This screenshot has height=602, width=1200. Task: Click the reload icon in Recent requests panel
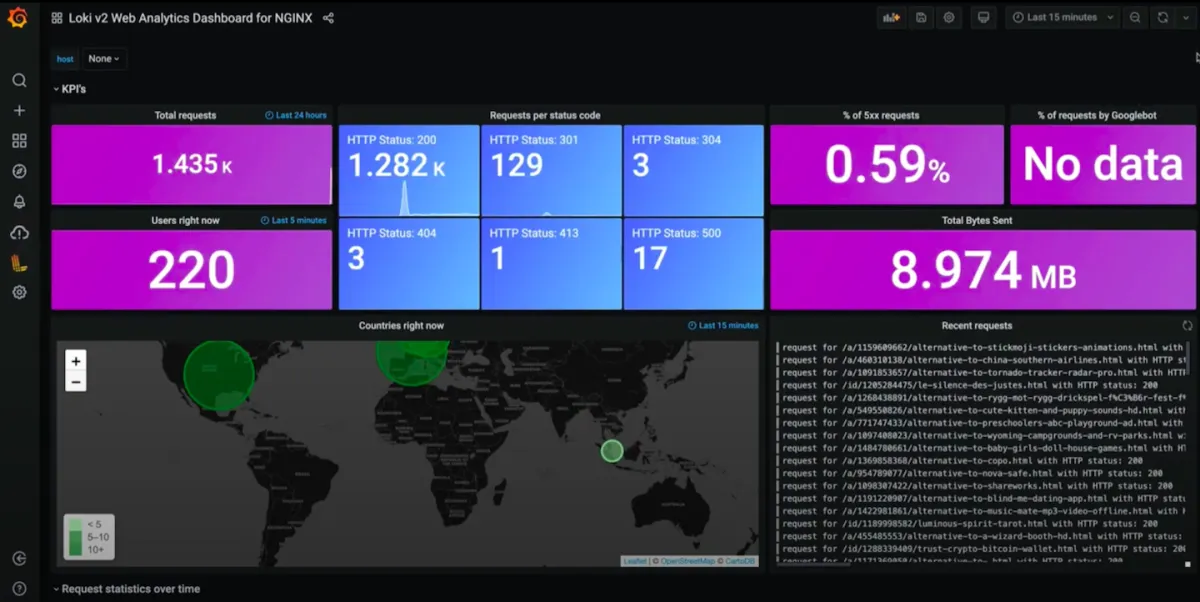1187,326
